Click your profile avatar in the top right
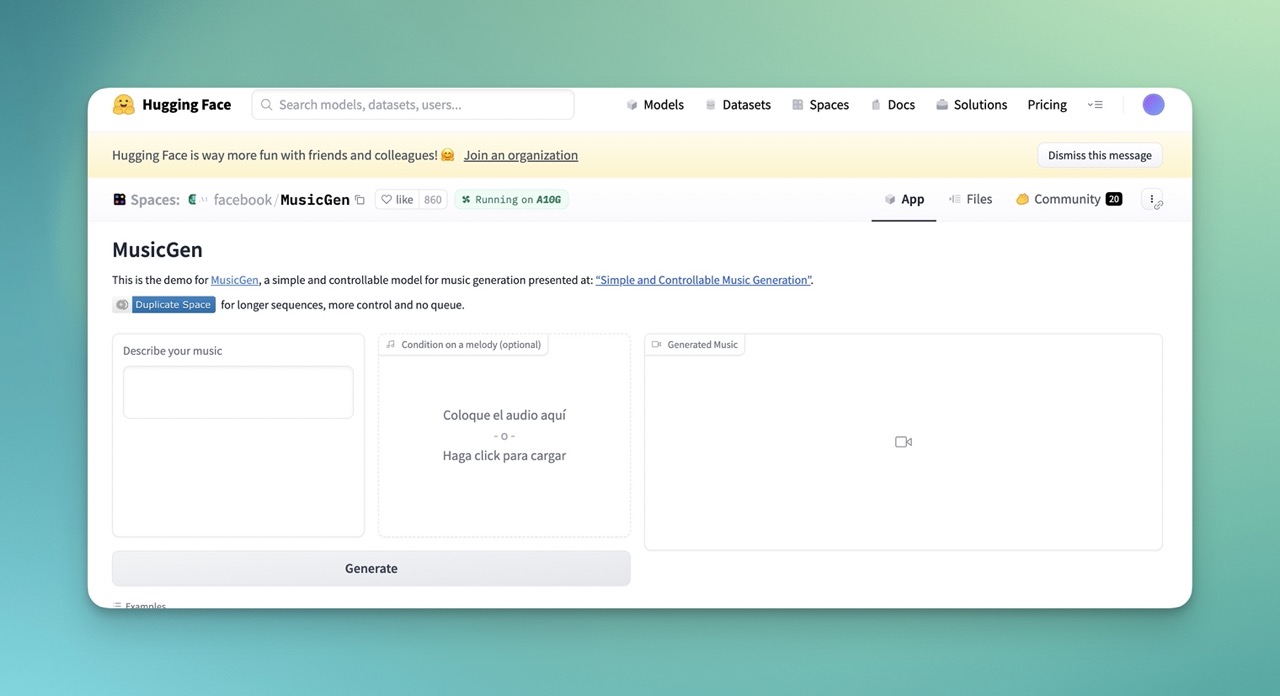This screenshot has height=696, width=1280. (1153, 104)
